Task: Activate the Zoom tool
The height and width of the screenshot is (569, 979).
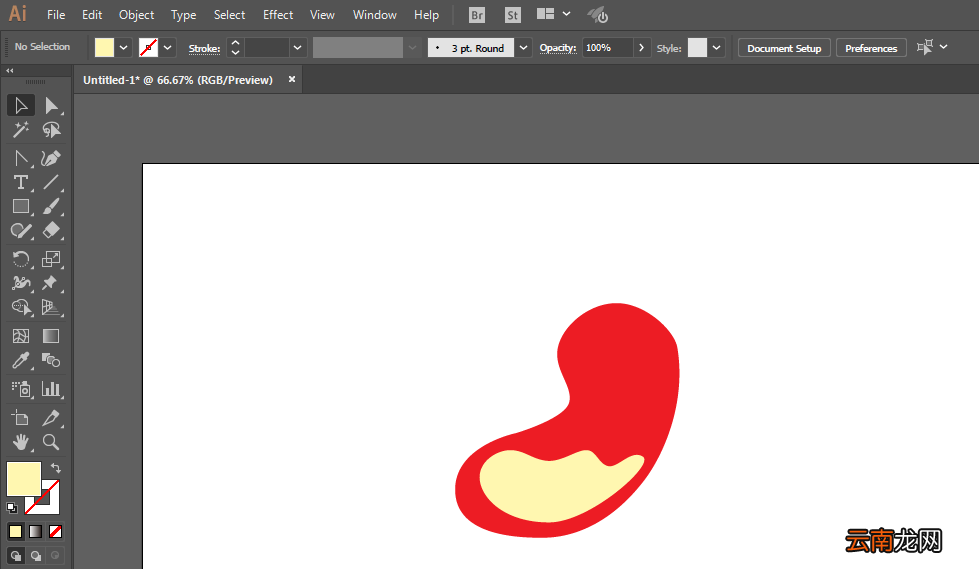Action: click(51, 442)
